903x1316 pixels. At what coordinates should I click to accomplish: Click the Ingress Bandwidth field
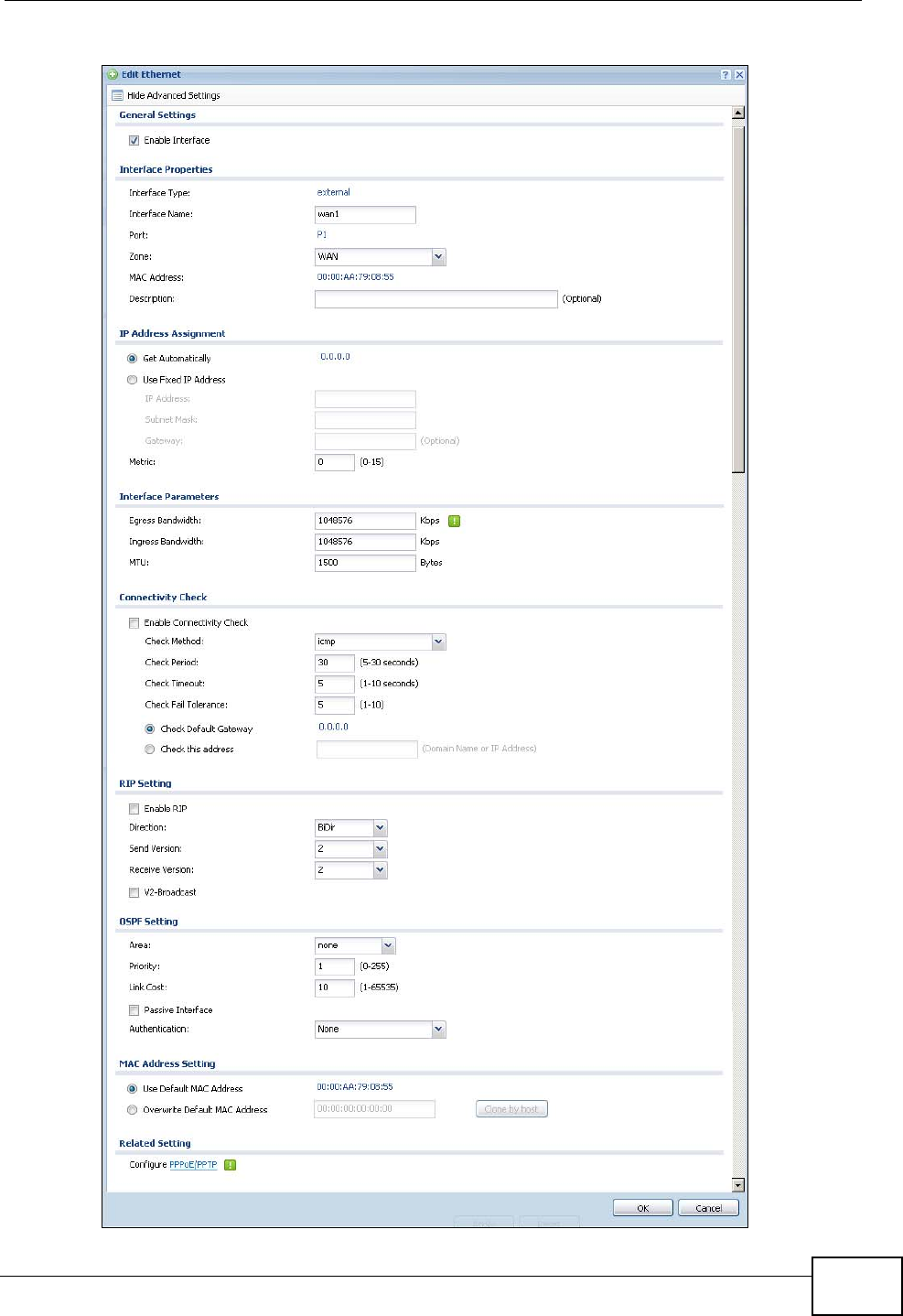pos(365,542)
